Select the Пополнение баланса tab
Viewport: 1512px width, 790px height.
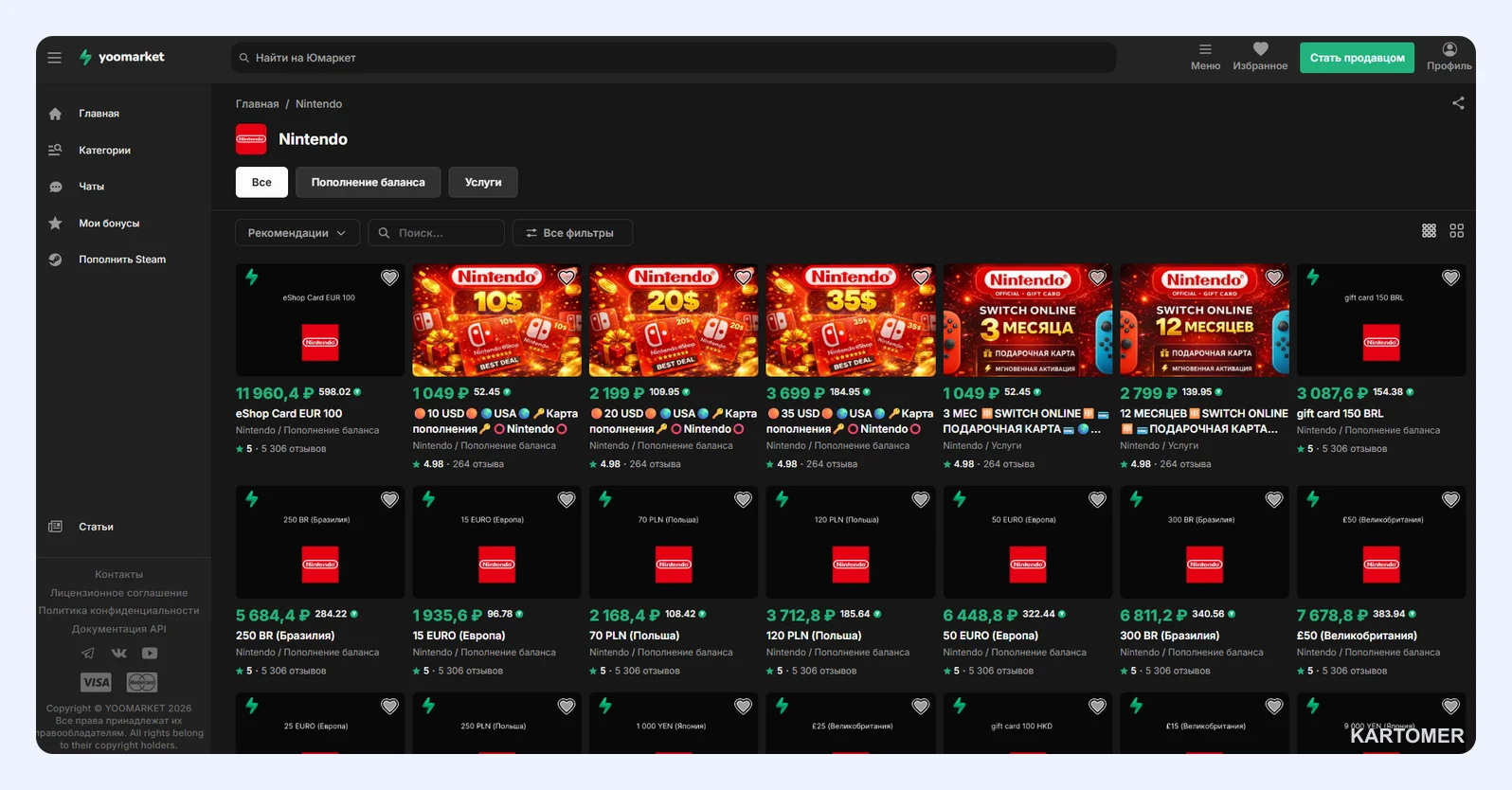(369, 182)
